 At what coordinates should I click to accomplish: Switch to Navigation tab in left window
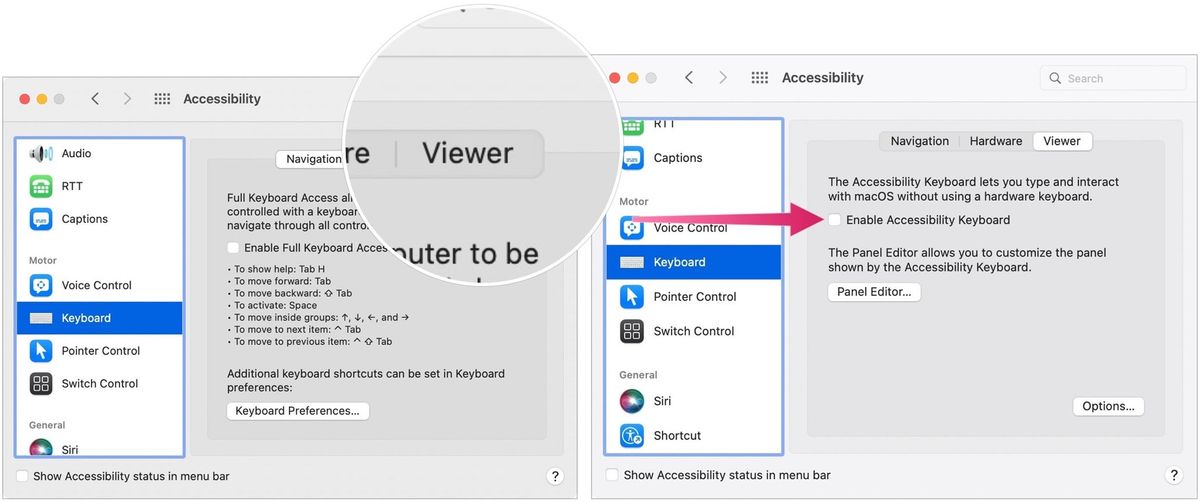pos(312,159)
